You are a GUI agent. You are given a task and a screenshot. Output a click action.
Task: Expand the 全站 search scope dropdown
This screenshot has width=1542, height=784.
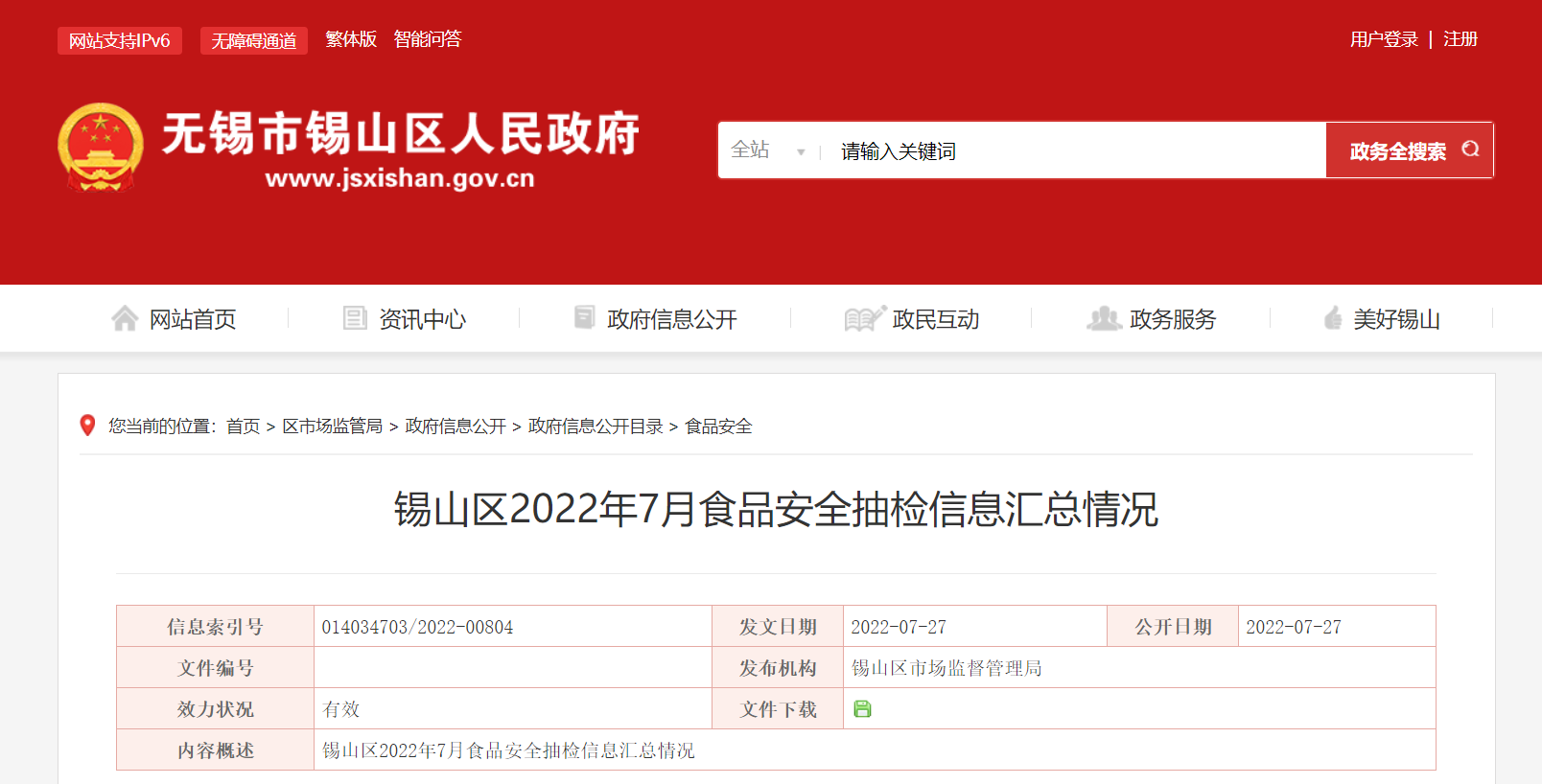[768, 150]
